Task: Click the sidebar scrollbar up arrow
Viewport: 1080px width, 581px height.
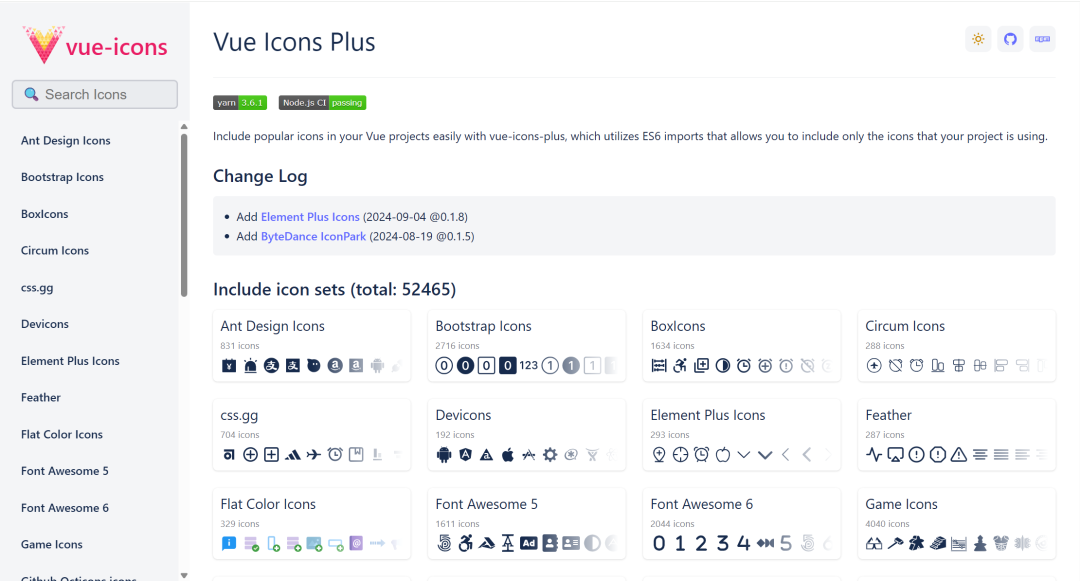Action: 184,127
